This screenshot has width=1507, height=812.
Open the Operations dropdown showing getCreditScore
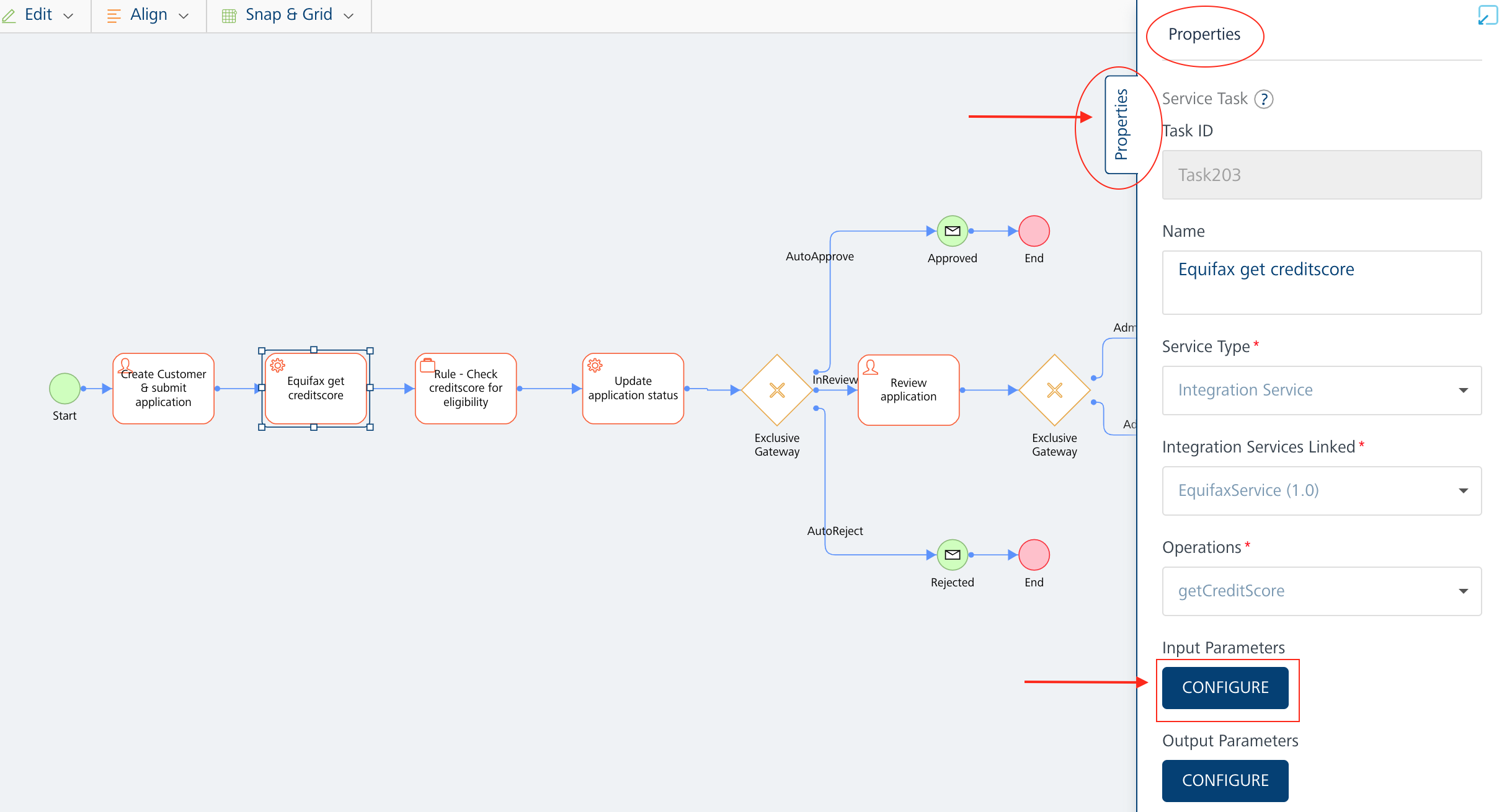point(1463,590)
